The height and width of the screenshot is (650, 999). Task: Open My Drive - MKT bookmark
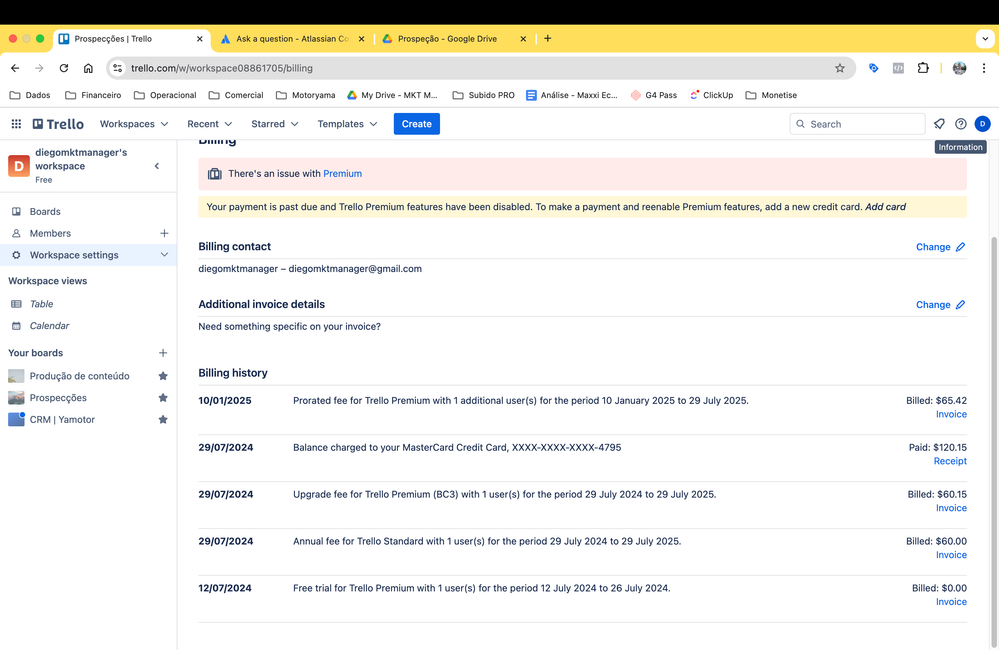coord(392,95)
